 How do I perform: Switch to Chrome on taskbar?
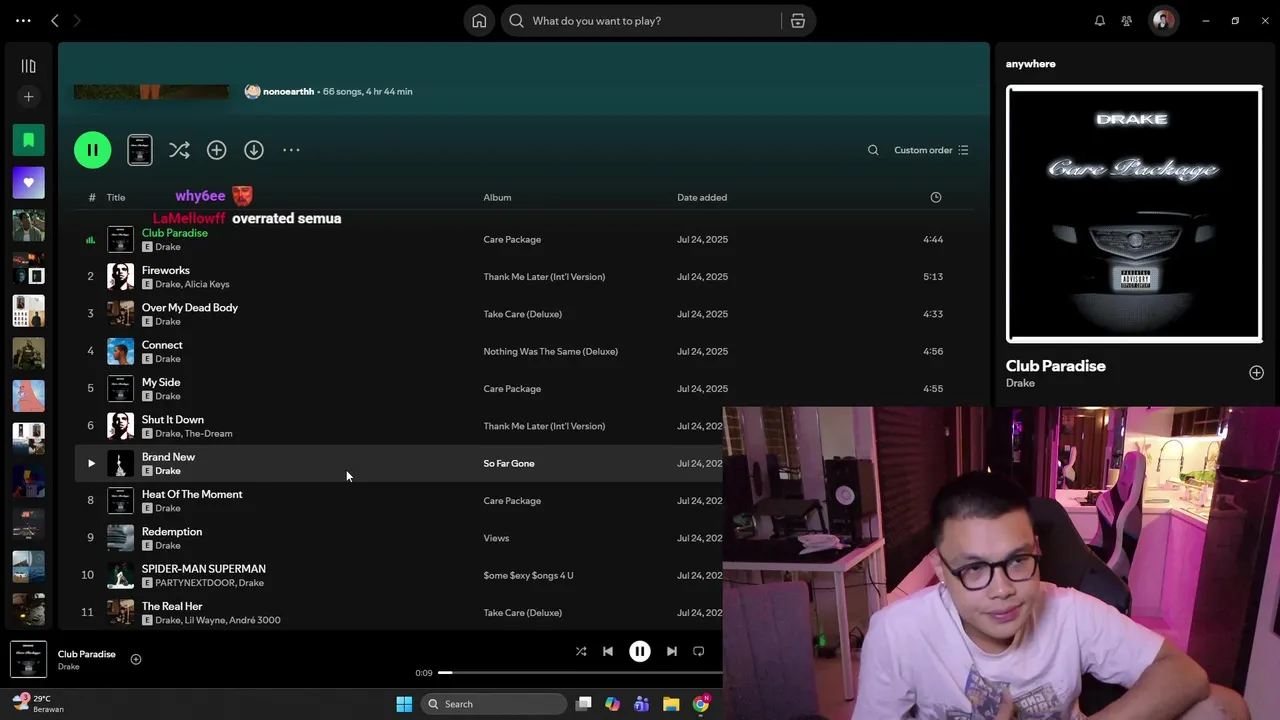pyautogui.click(x=701, y=704)
